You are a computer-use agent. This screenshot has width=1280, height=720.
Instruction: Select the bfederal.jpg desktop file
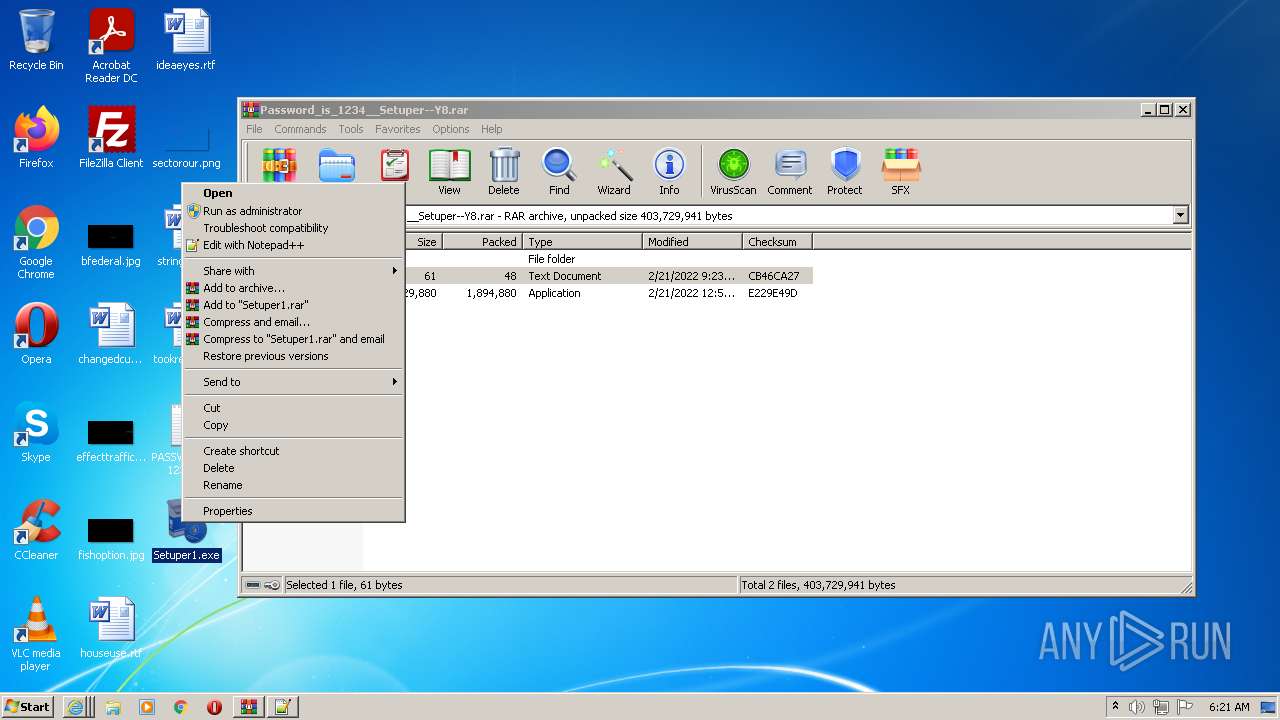coord(111,245)
